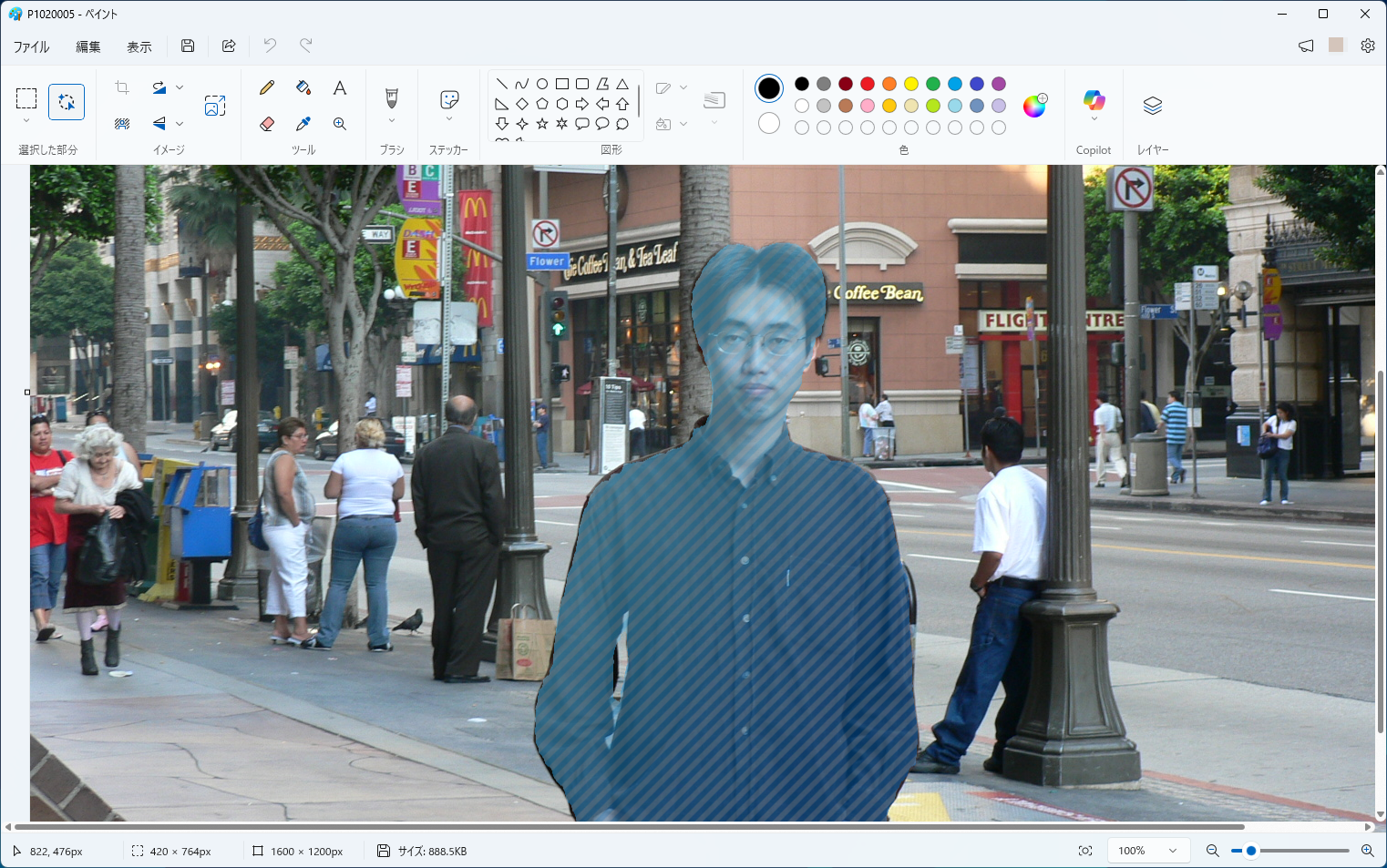Activate the Color picker eyedropper
Image resolution: width=1387 pixels, height=868 pixels.
pyautogui.click(x=303, y=124)
